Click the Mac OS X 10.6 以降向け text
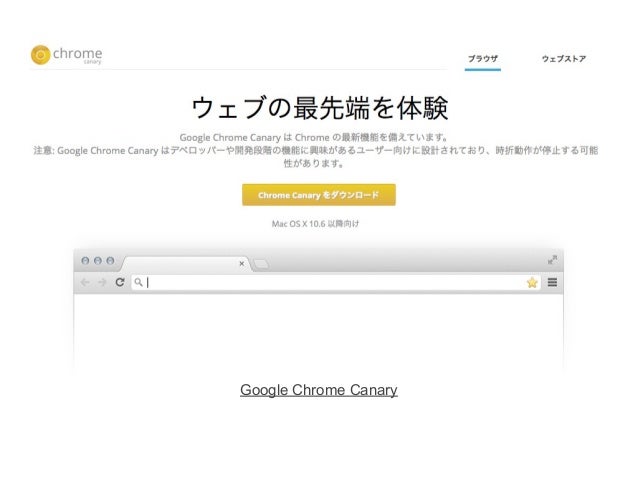 click(x=315, y=223)
